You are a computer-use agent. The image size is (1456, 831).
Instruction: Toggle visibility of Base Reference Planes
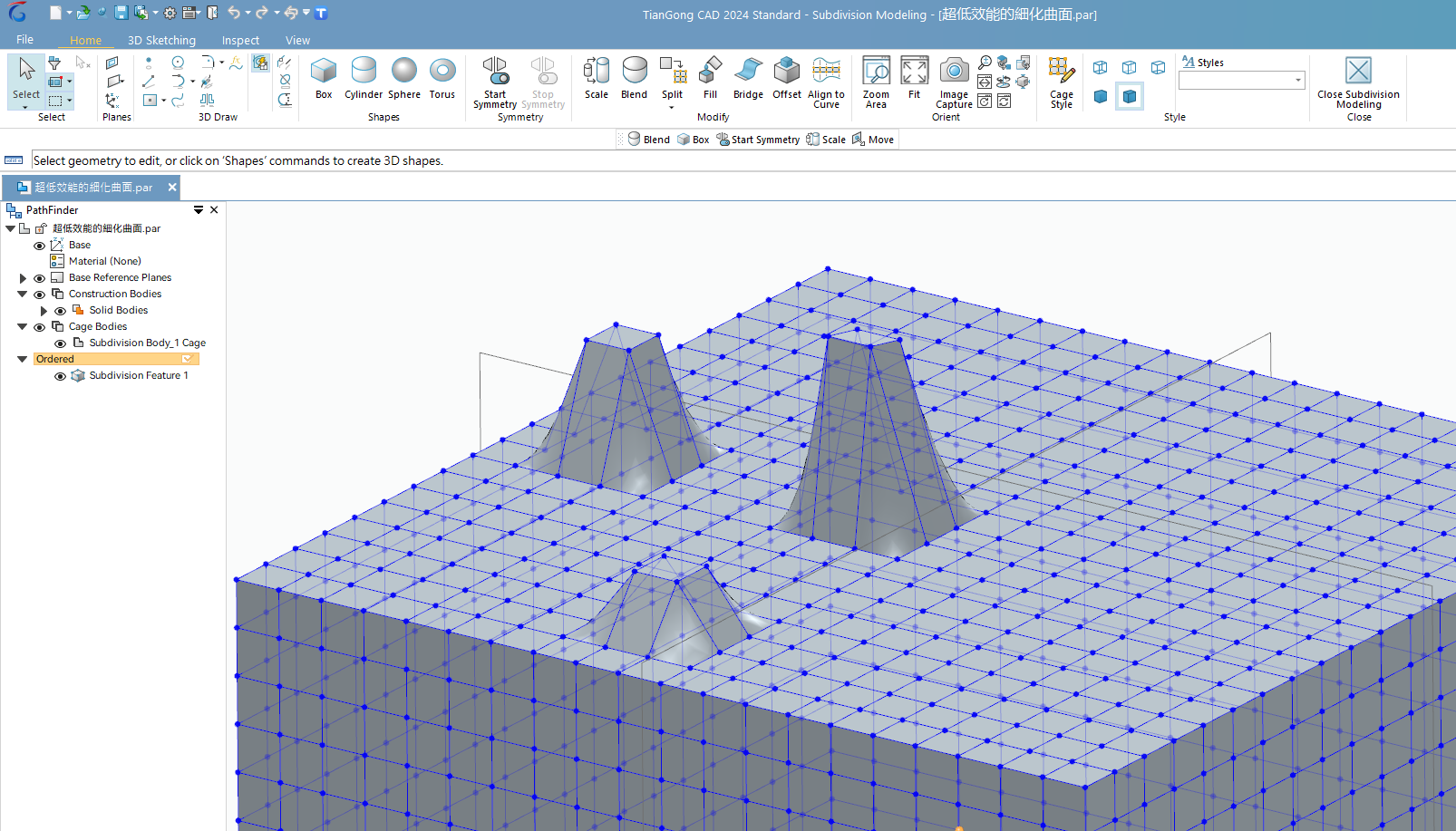[x=39, y=278]
